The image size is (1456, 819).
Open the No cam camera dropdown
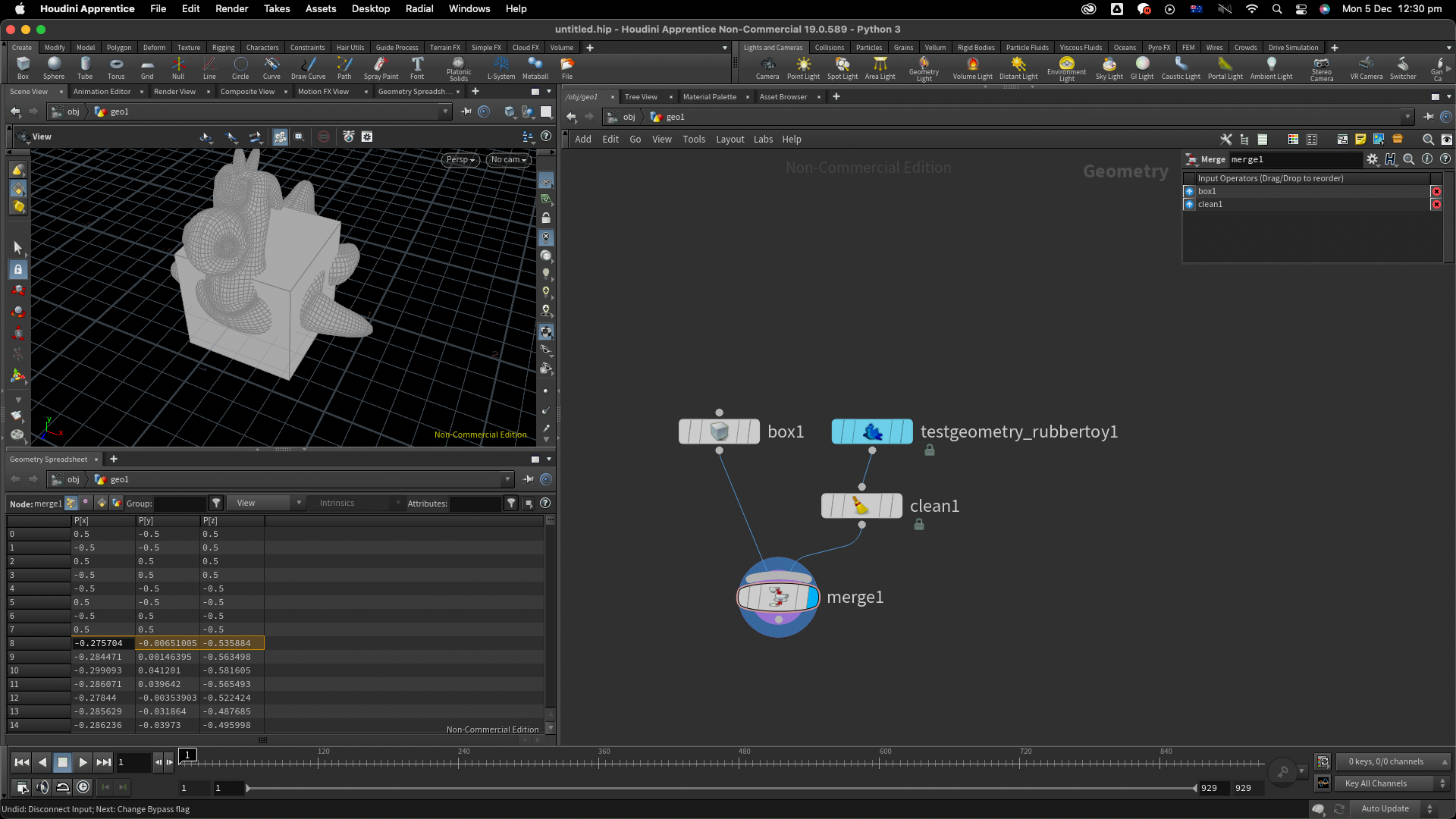(508, 160)
